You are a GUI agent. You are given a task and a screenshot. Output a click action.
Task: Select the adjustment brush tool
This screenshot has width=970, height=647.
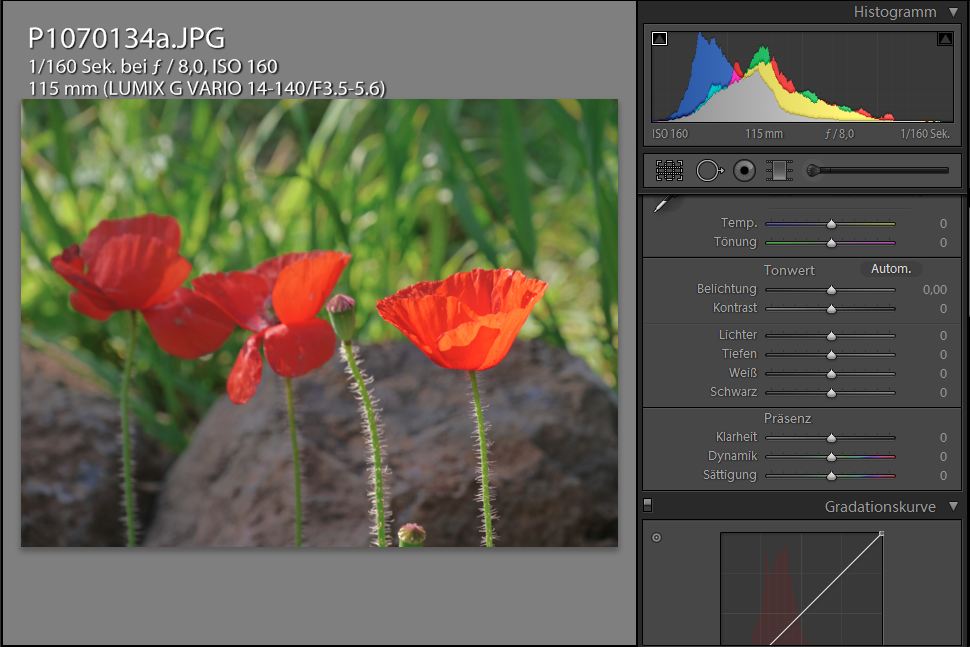pyautogui.click(x=877, y=171)
